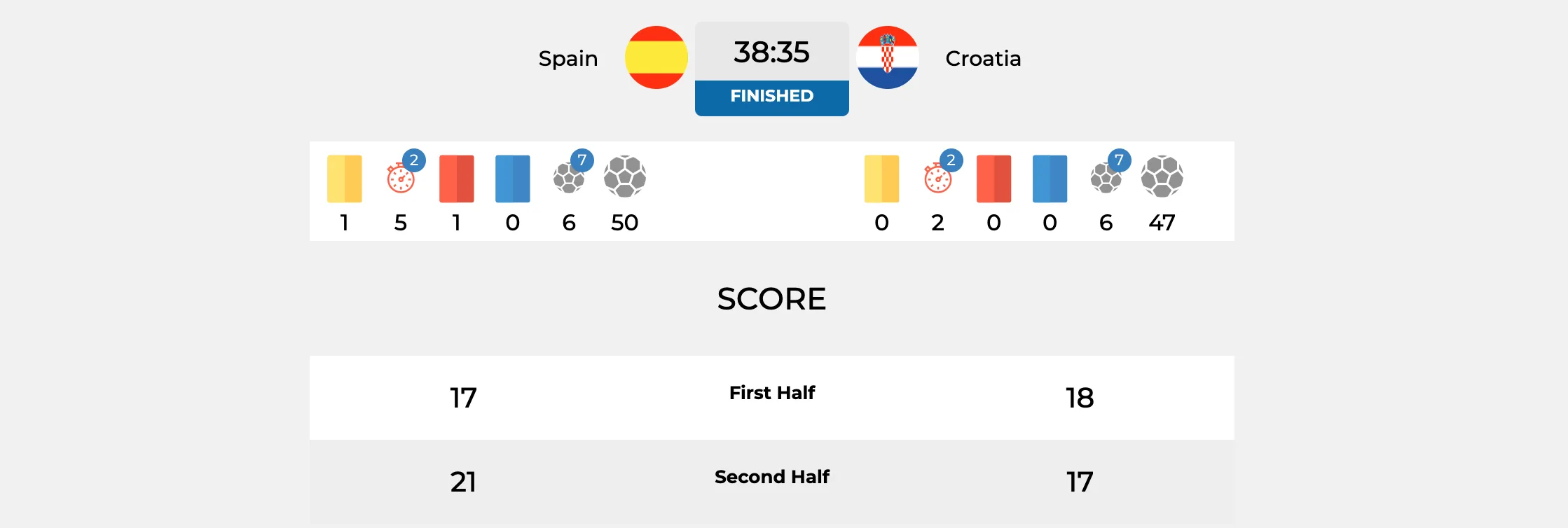Click Spain's total goals ball icon
Image resolution: width=1568 pixels, height=528 pixels.
625,176
